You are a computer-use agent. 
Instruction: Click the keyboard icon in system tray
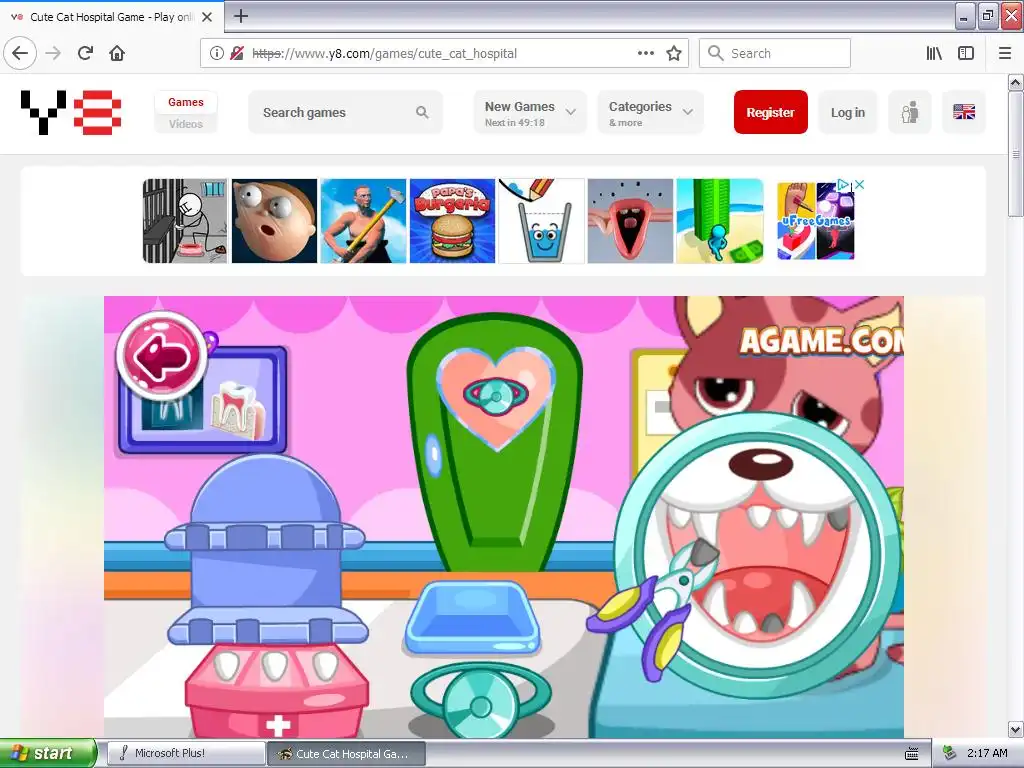pyautogui.click(x=912, y=754)
